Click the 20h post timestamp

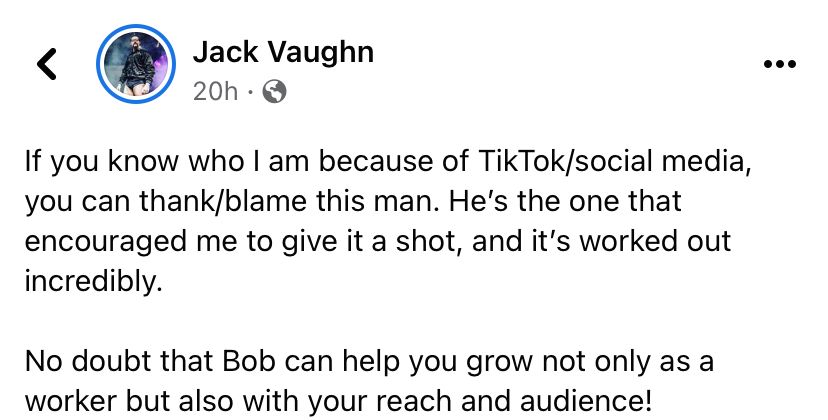tap(215, 91)
